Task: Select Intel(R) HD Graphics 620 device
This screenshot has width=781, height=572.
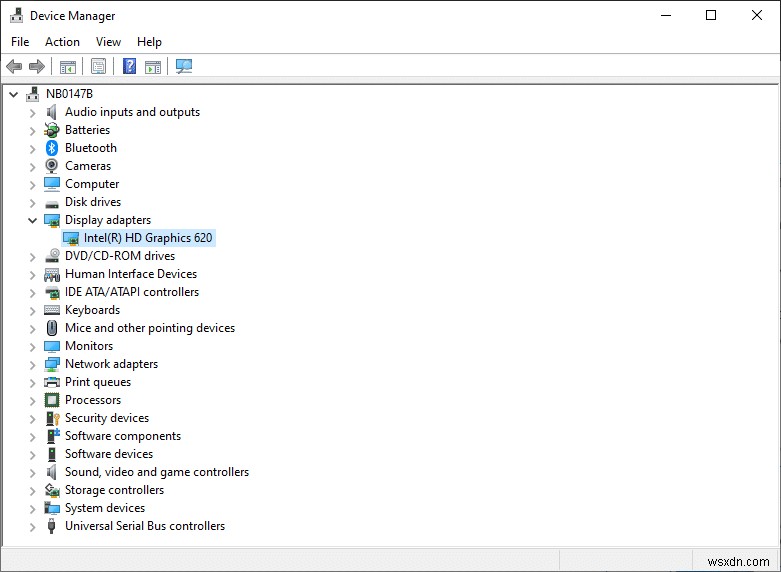Action: (148, 238)
